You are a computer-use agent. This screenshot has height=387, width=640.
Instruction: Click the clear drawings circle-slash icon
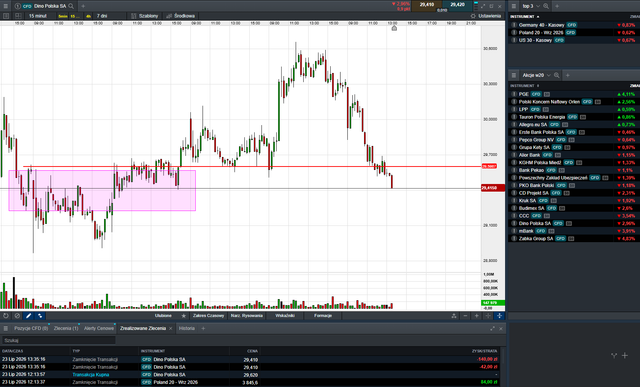point(17,316)
